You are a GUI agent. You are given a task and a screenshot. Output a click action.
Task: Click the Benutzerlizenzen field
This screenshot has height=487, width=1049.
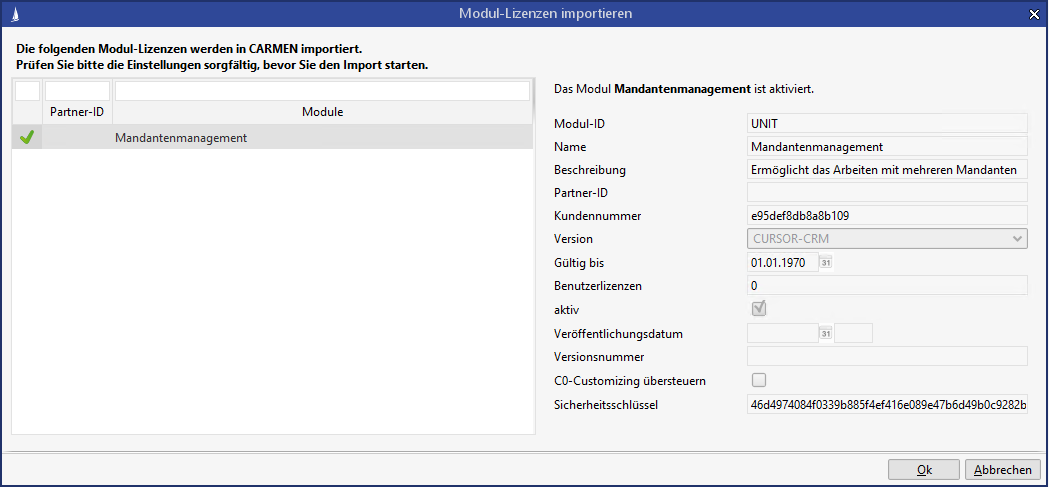click(887, 285)
